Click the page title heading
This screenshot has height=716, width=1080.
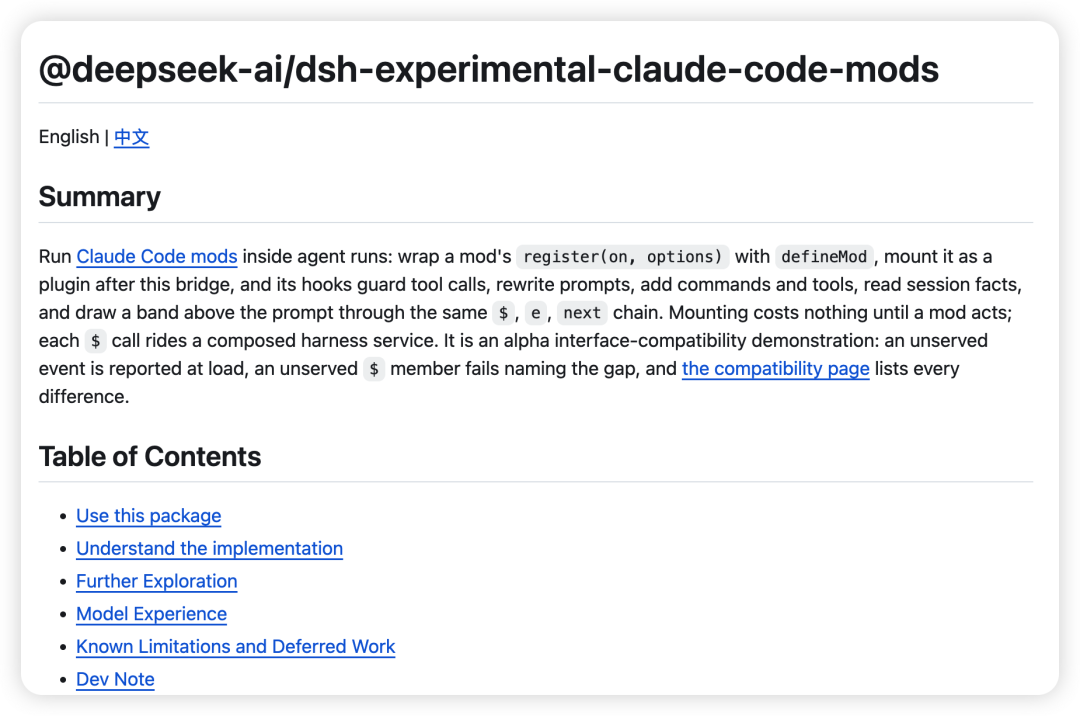[x=489, y=70]
